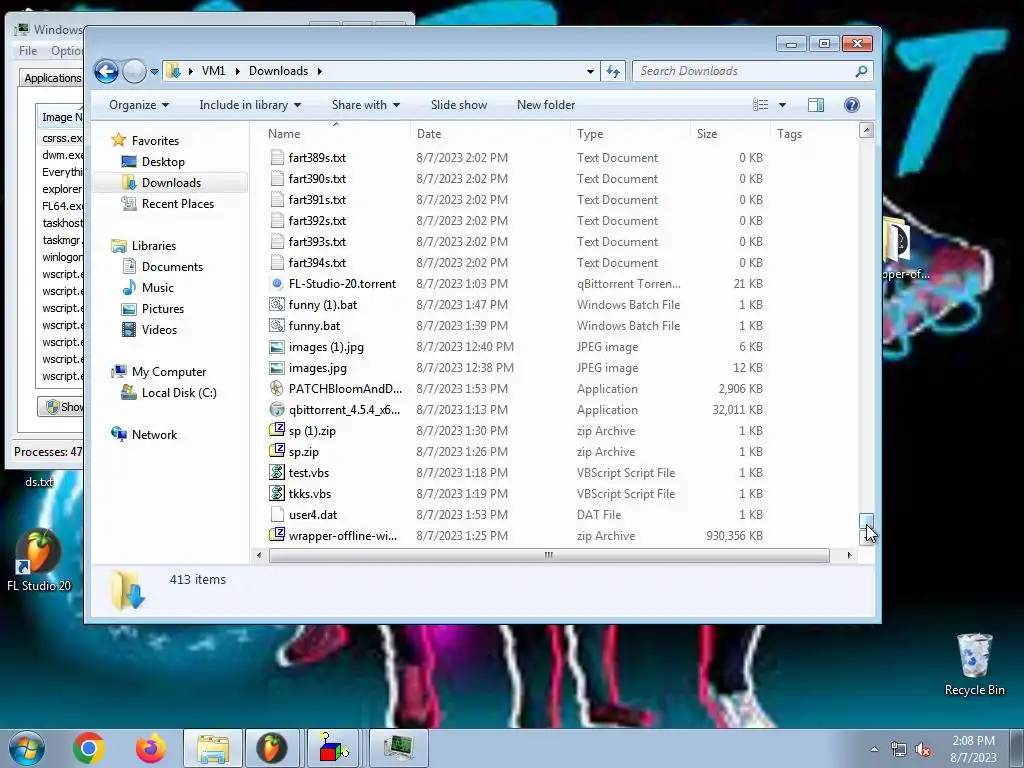This screenshot has height=768, width=1024.
Task: Sort by the Name column header
Action: coord(284,134)
